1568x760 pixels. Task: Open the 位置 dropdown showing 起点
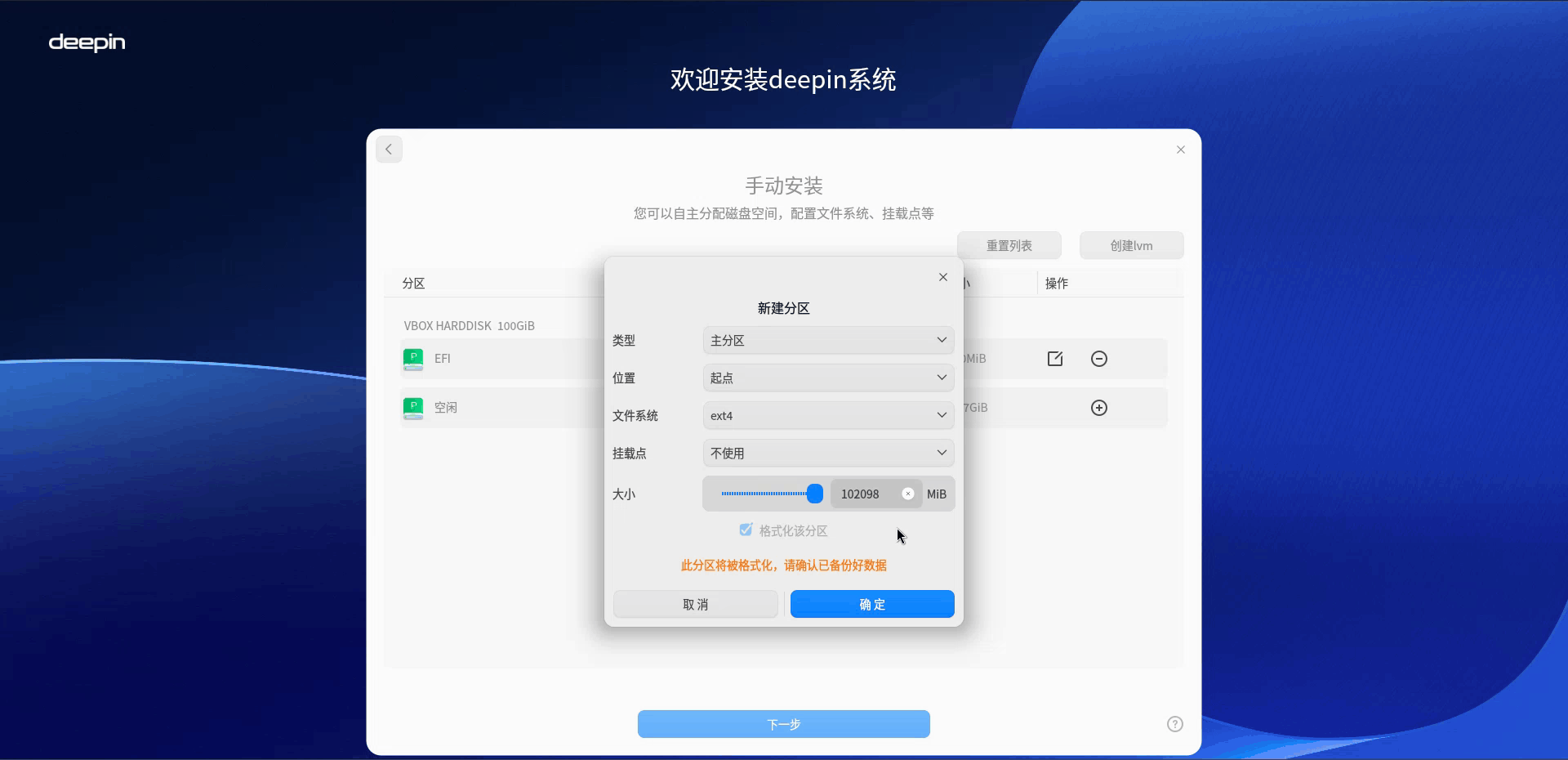click(828, 378)
